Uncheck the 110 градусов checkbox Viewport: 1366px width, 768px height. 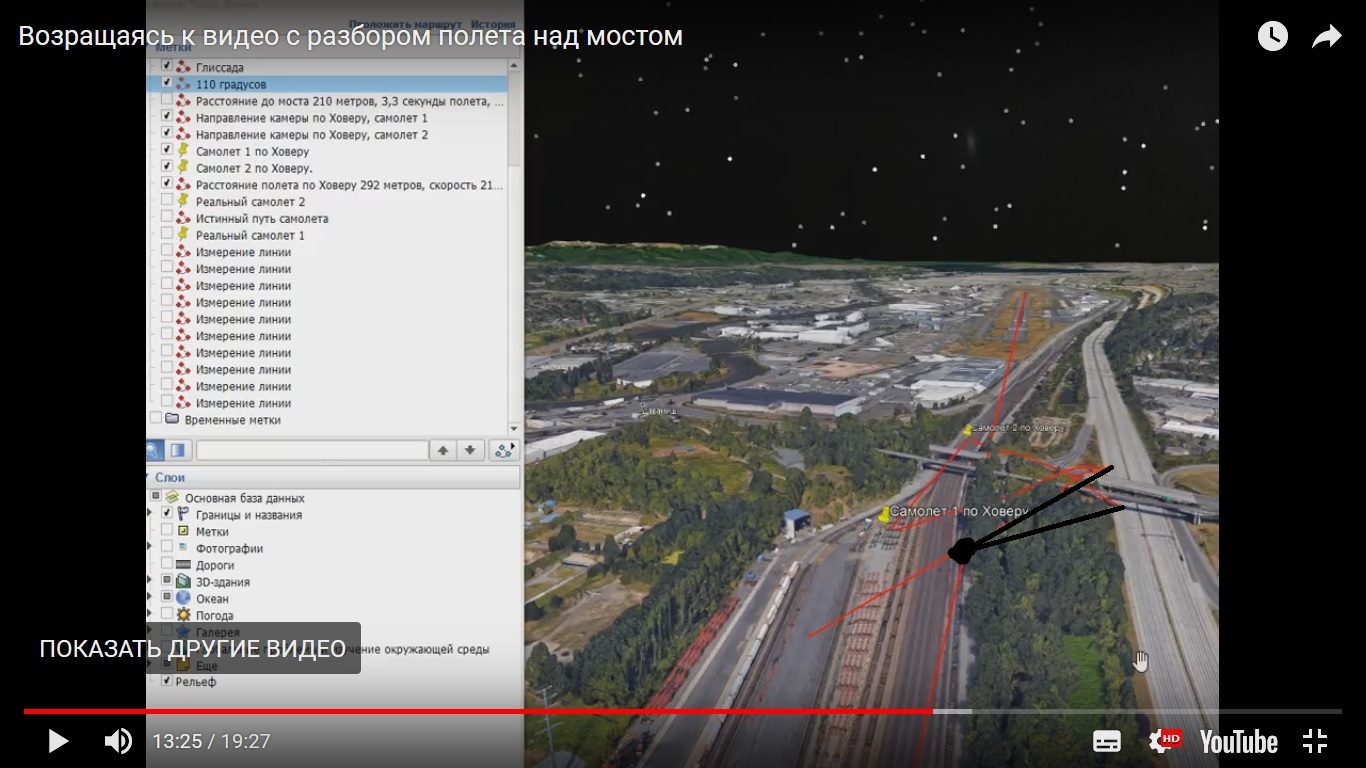pyautogui.click(x=167, y=84)
